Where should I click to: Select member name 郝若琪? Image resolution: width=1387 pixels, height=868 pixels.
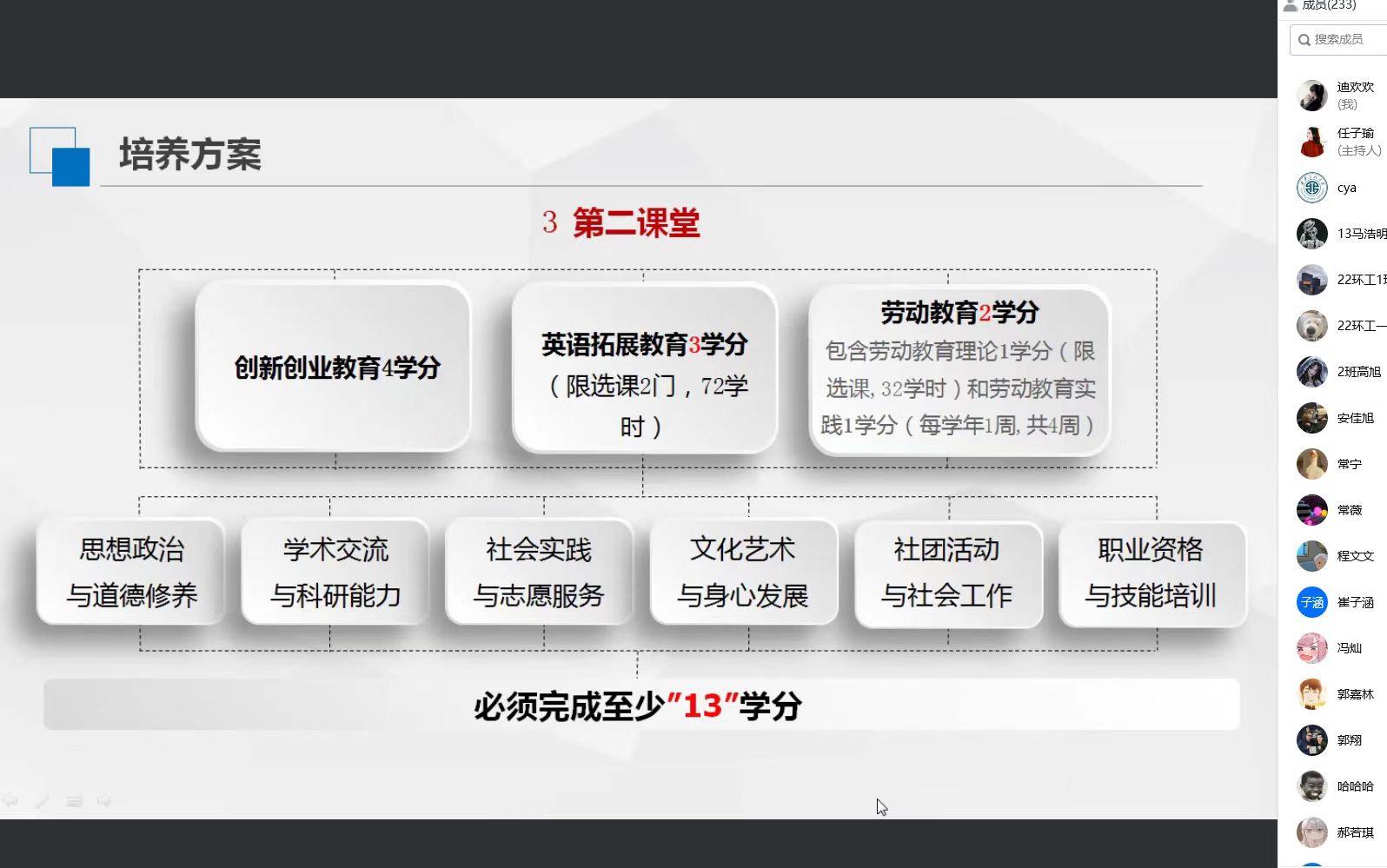[1355, 832]
